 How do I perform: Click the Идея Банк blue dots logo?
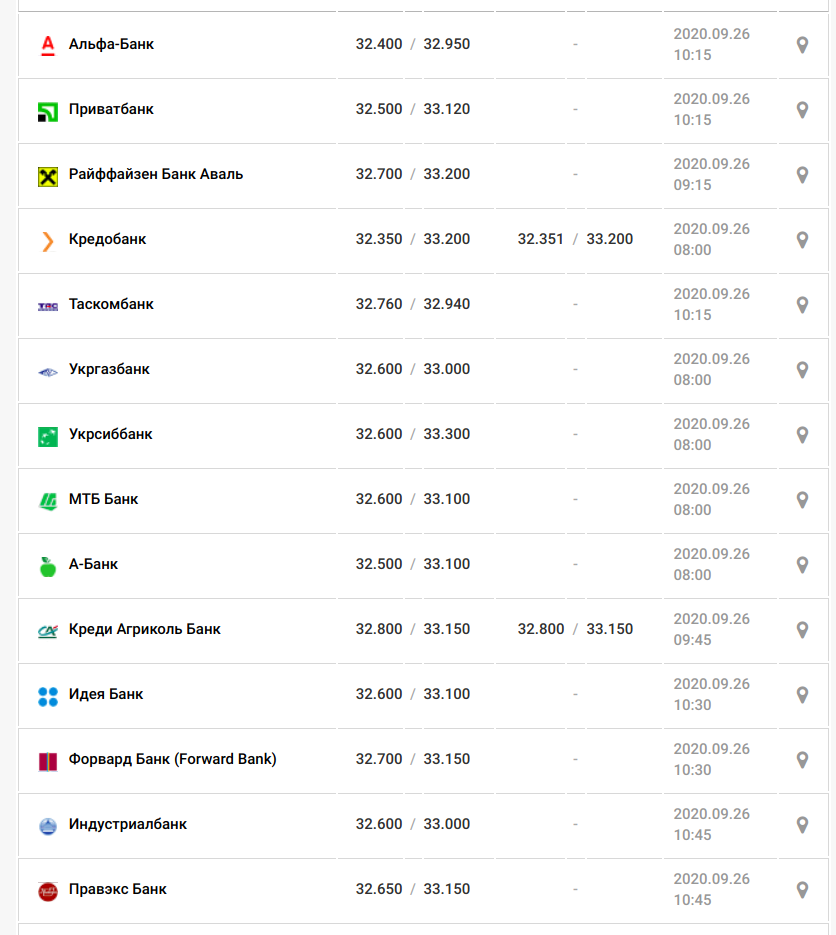point(48,696)
